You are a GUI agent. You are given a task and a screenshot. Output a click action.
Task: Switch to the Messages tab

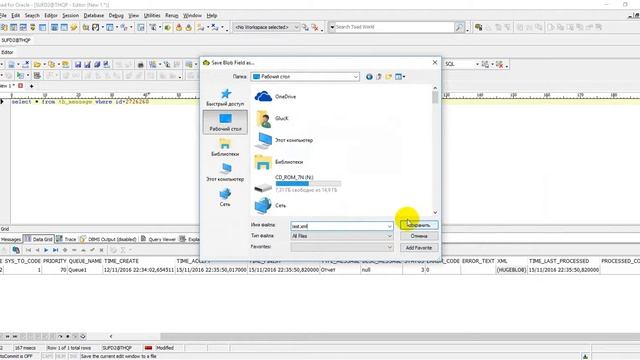click(11, 239)
